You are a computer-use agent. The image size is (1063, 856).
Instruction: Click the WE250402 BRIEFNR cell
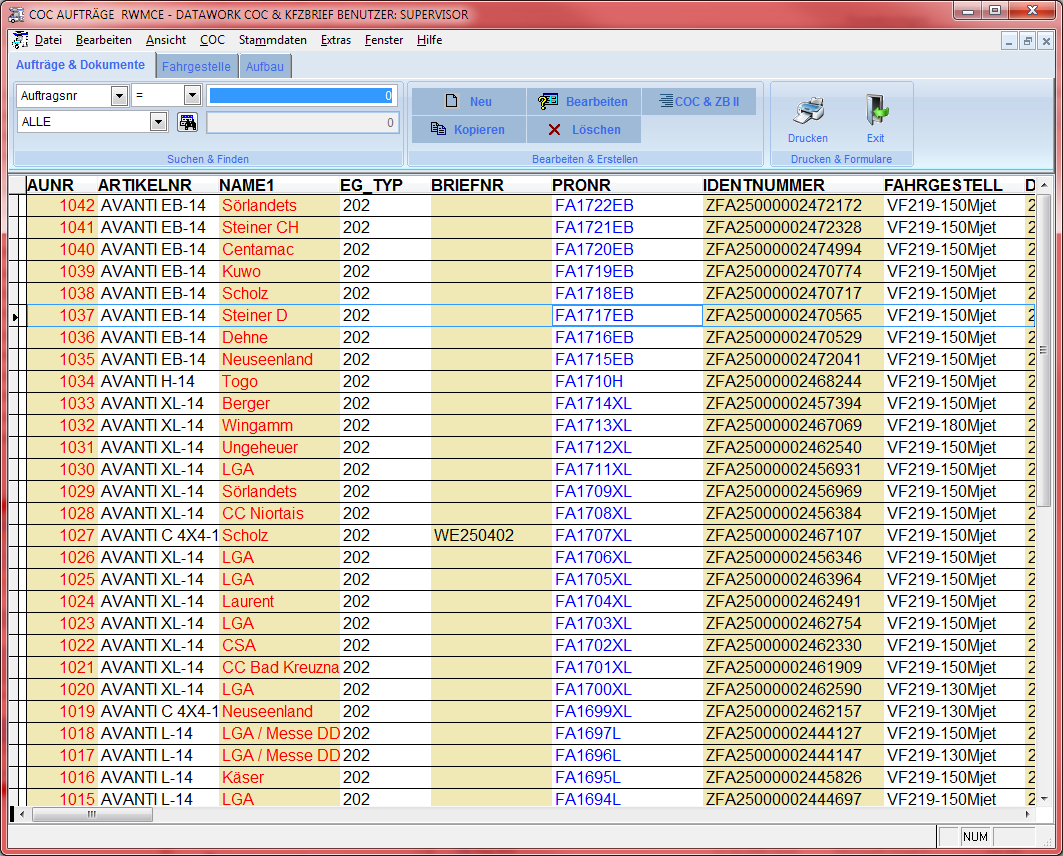pos(492,535)
